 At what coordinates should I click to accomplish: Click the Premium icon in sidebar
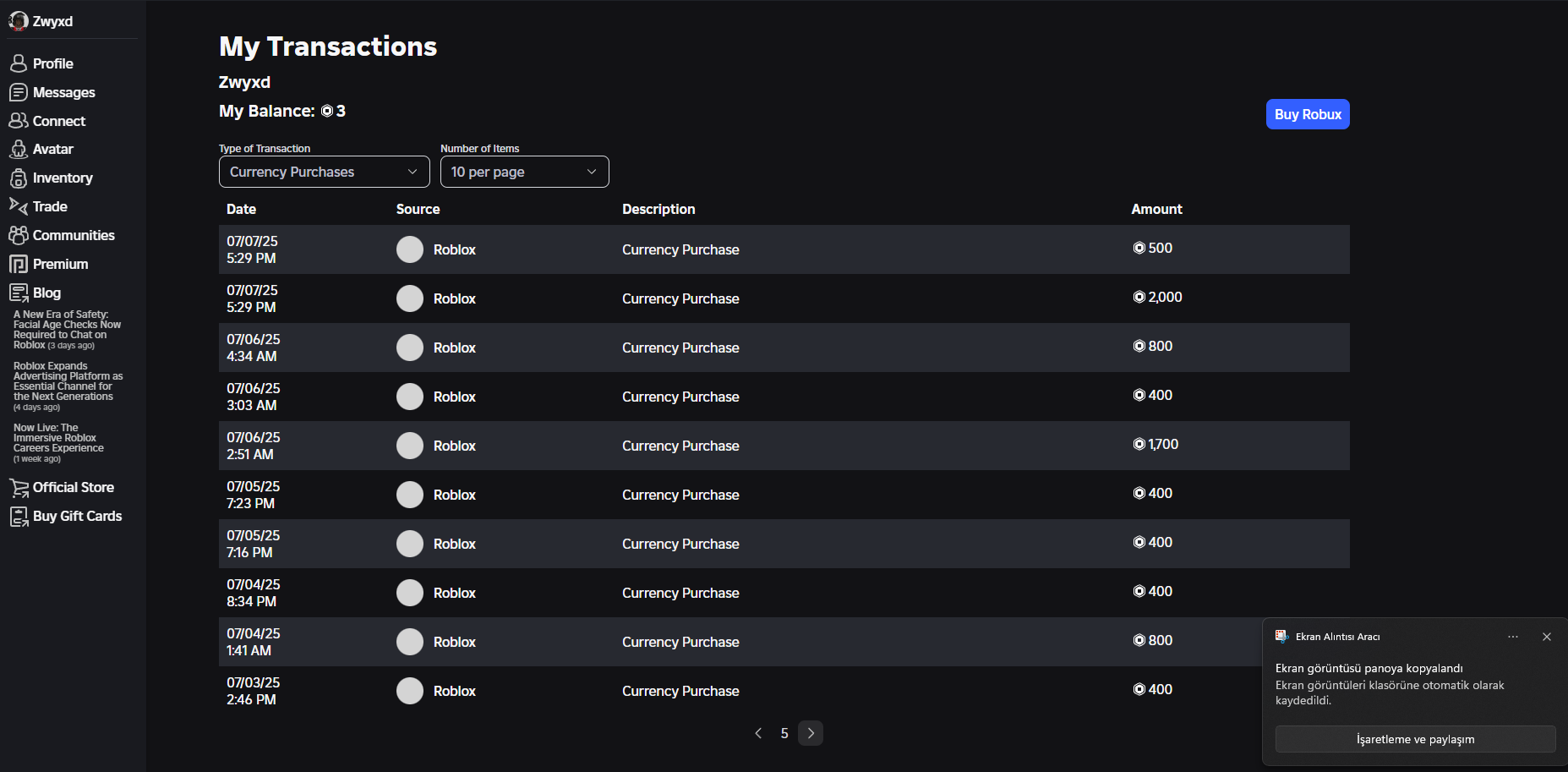[18, 264]
